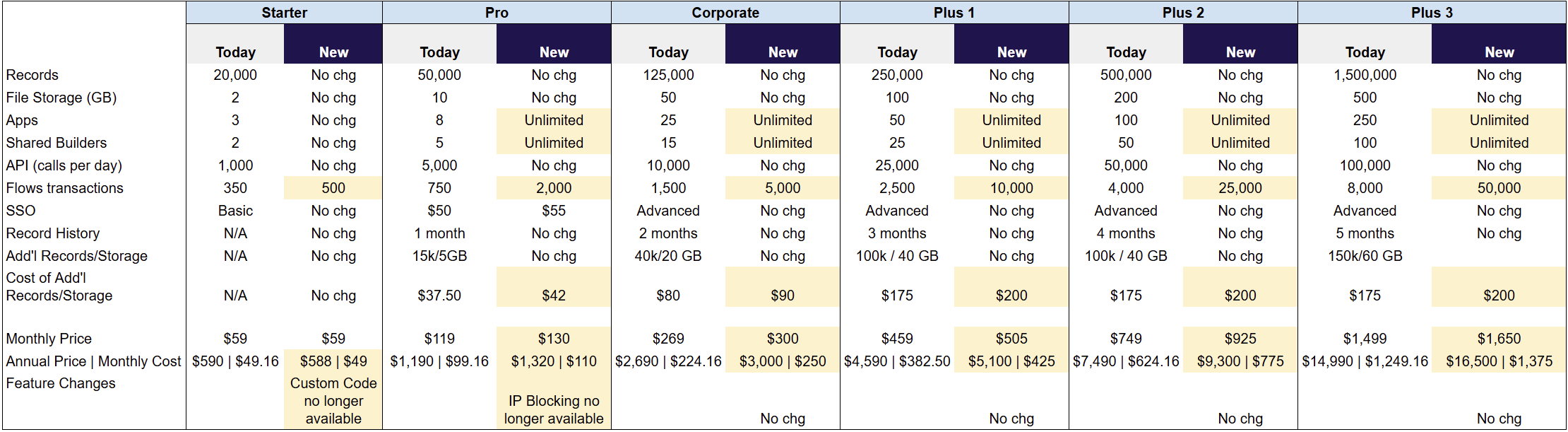Click the $37.50 additional cost cell

pos(439,296)
